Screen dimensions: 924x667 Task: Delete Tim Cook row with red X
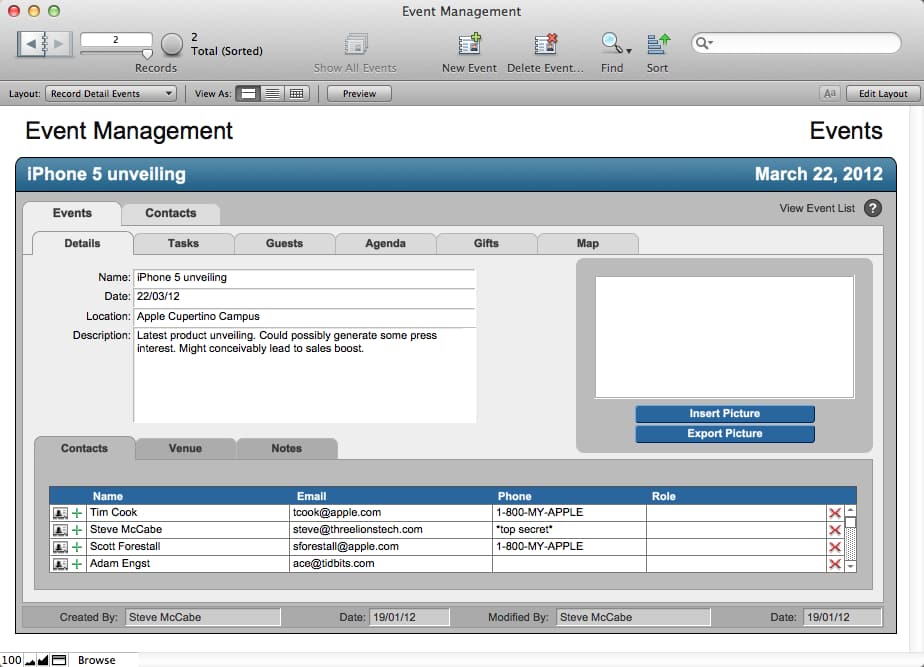pyautogui.click(x=834, y=513)
